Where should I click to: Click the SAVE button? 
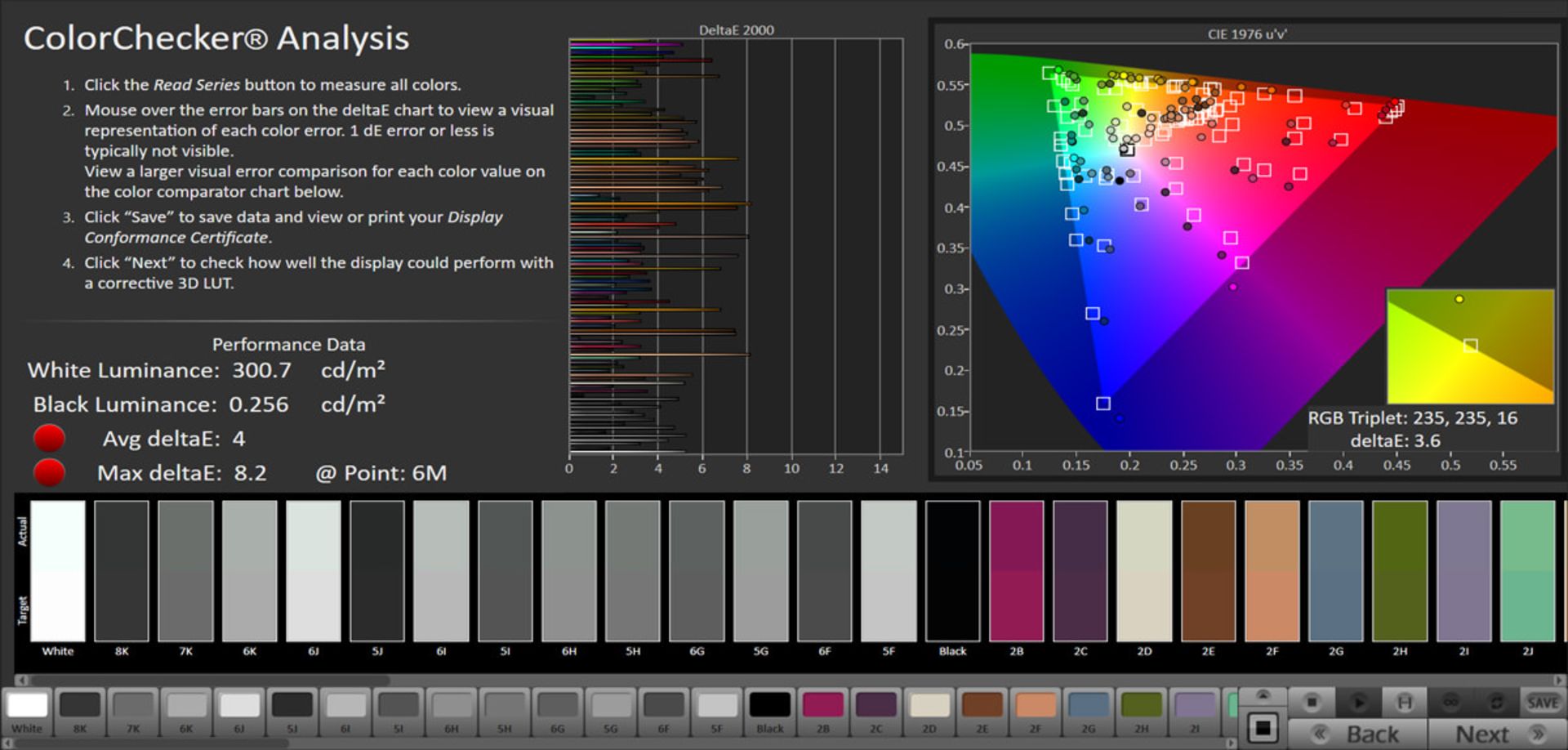(1542, 703)
